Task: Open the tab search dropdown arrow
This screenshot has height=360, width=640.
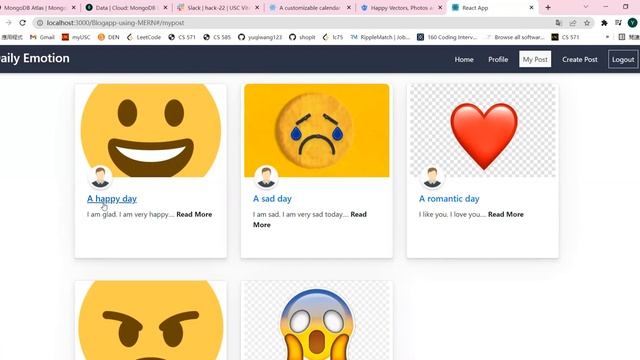Action: [x=586, y=7]
